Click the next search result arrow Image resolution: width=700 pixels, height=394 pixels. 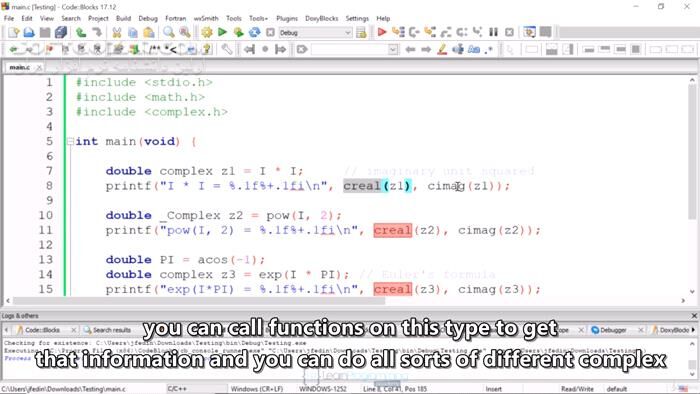pyautogui.click(x=426, y=49)
